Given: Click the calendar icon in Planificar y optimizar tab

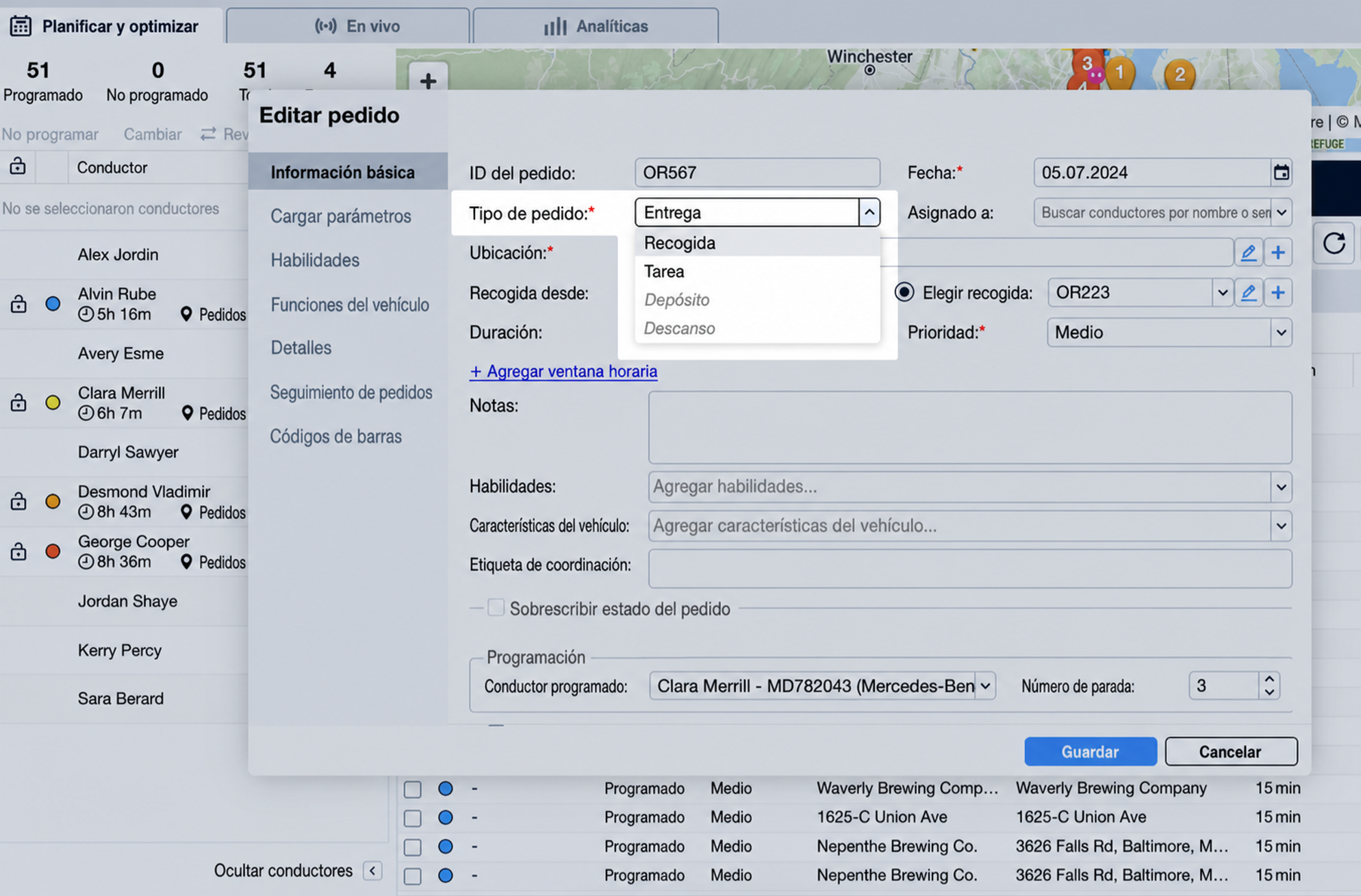Looking at the screenshot, I should 21,26.
